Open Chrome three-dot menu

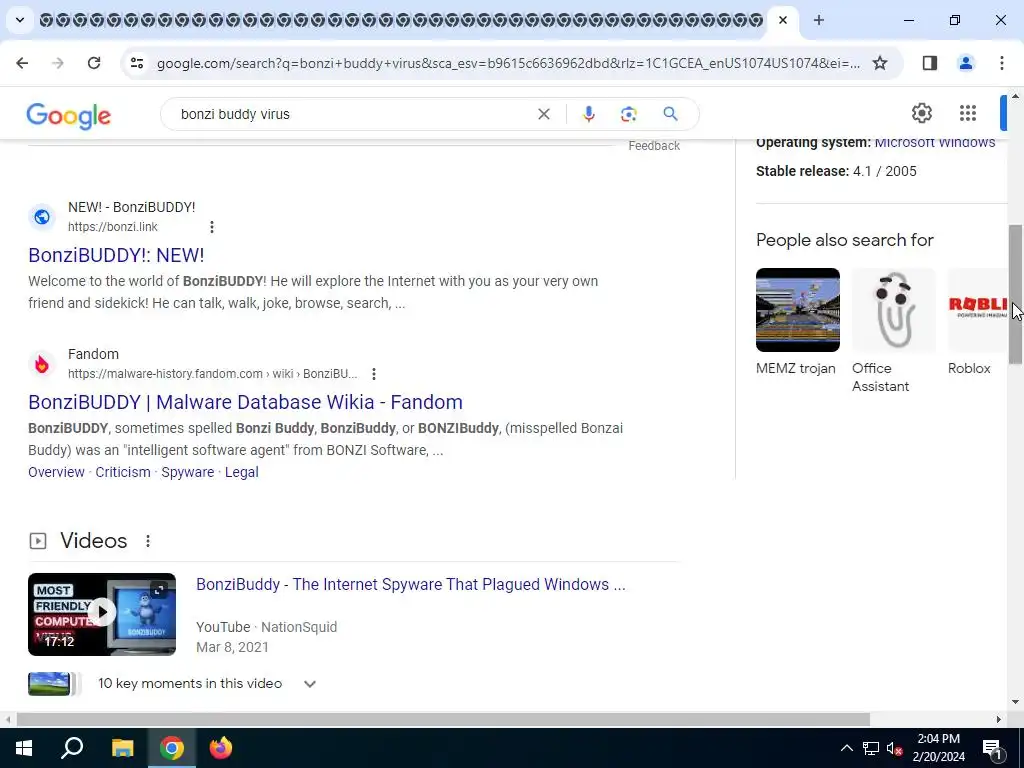click(1001, 63)
